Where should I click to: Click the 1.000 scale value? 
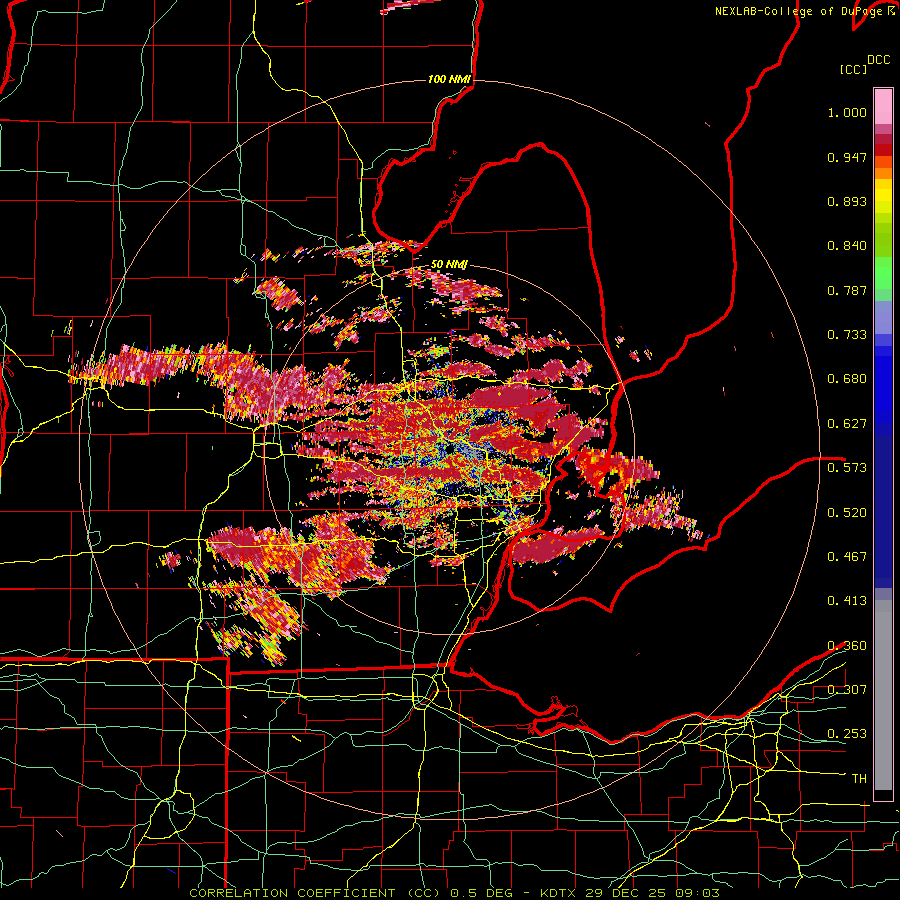[x=847, y=112]
